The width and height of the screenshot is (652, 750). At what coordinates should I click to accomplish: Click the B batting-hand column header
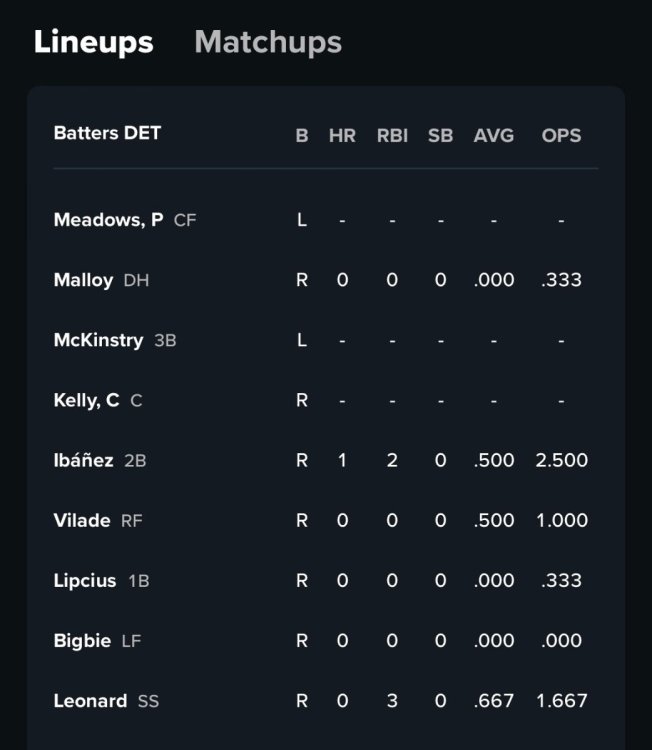(x=302, y=135)
